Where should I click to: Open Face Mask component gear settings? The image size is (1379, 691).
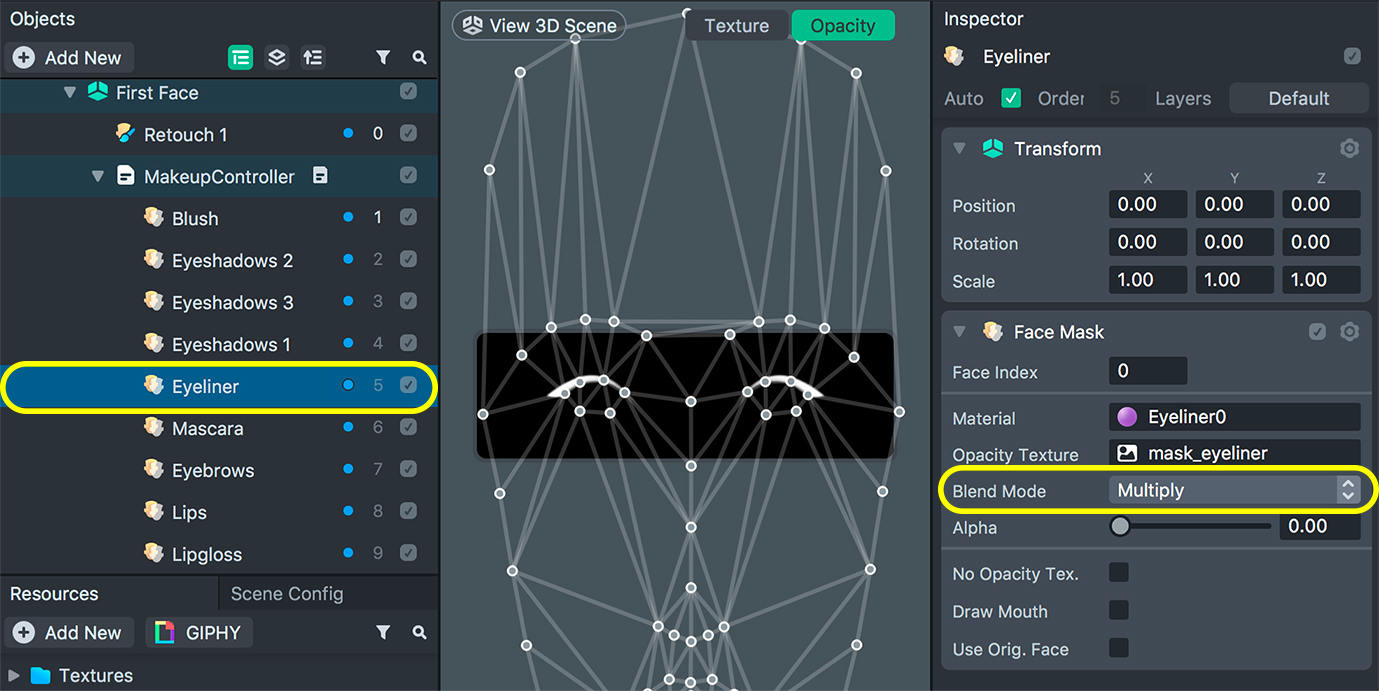coord(1349,332)
